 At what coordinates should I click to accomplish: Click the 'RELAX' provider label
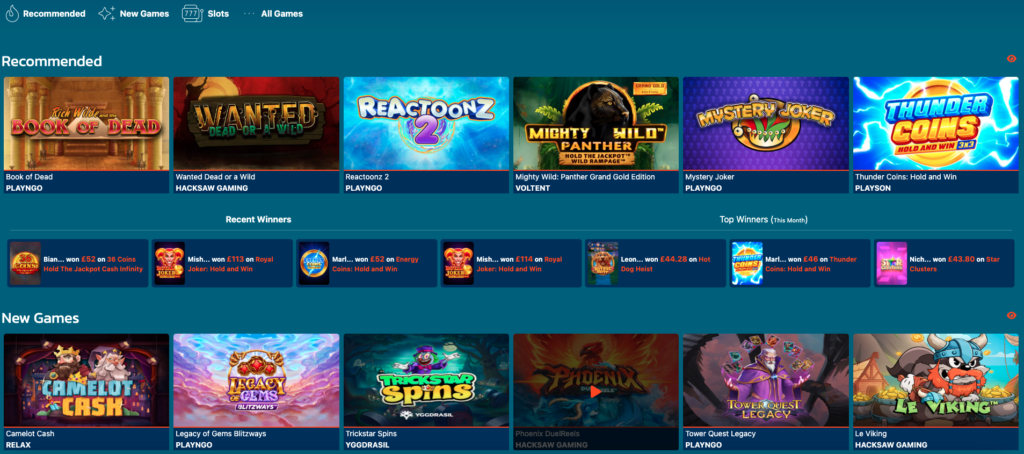coord(18,445)
